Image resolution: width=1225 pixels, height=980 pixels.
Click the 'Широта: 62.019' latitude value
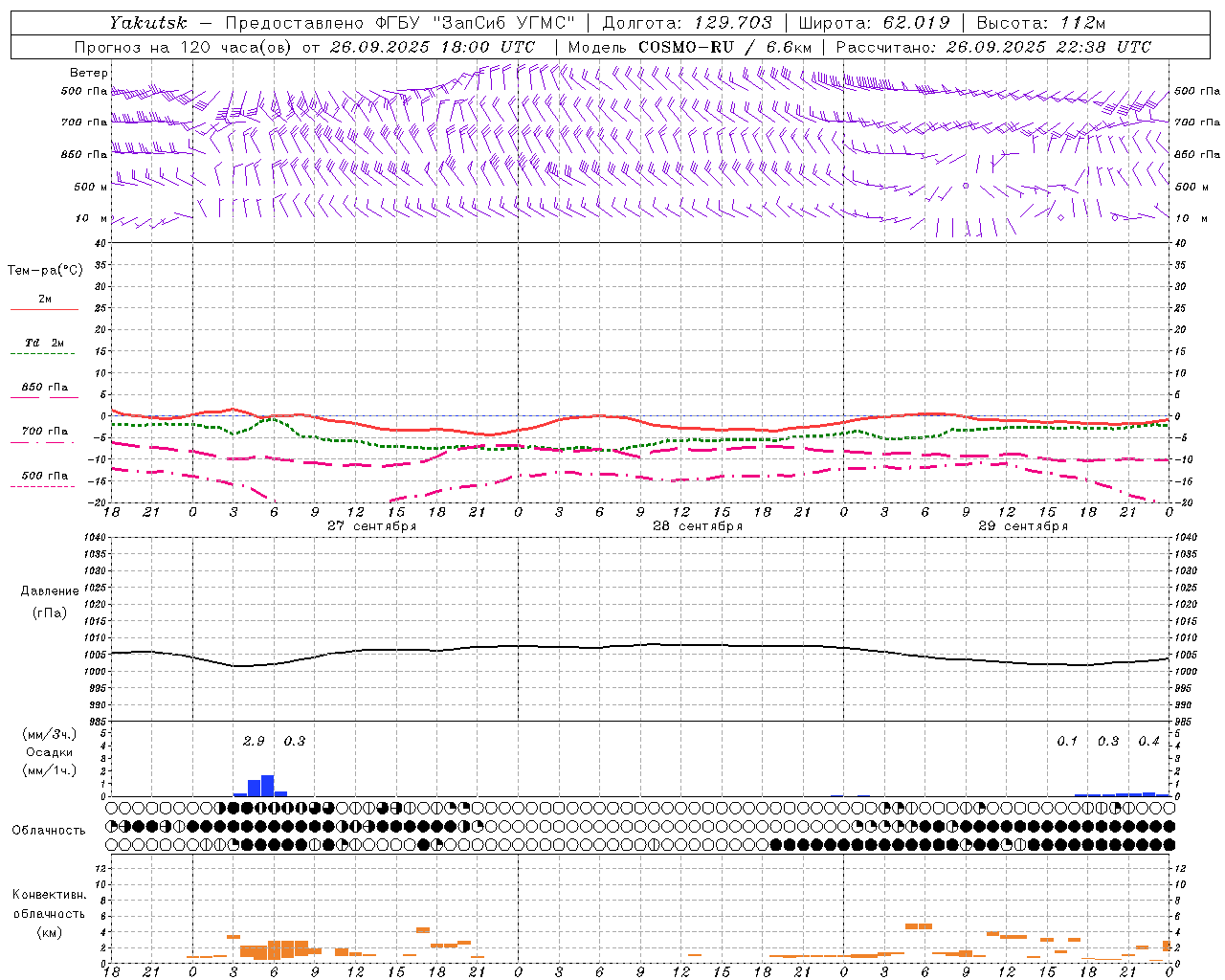874,23
